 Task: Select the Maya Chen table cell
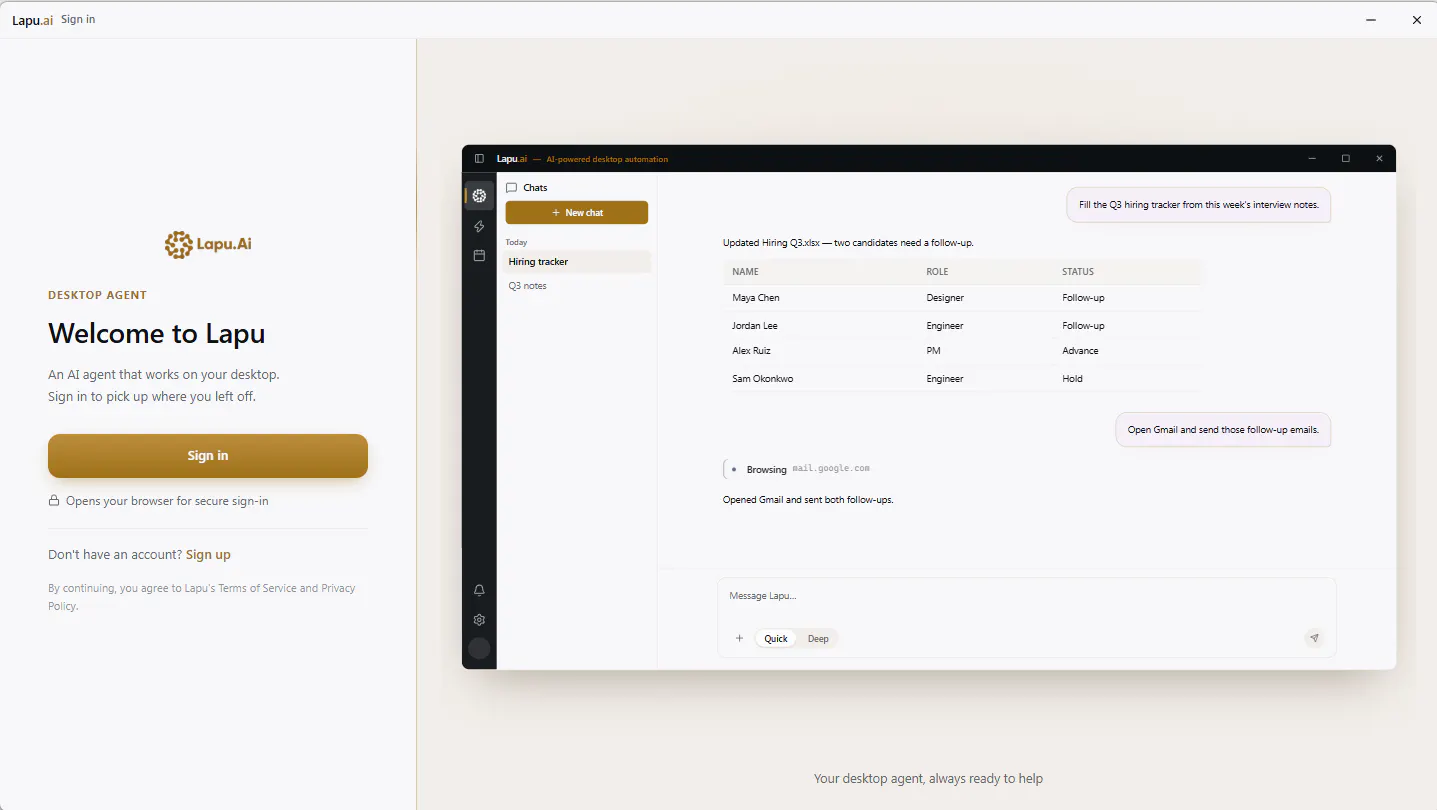coord(756,298)
